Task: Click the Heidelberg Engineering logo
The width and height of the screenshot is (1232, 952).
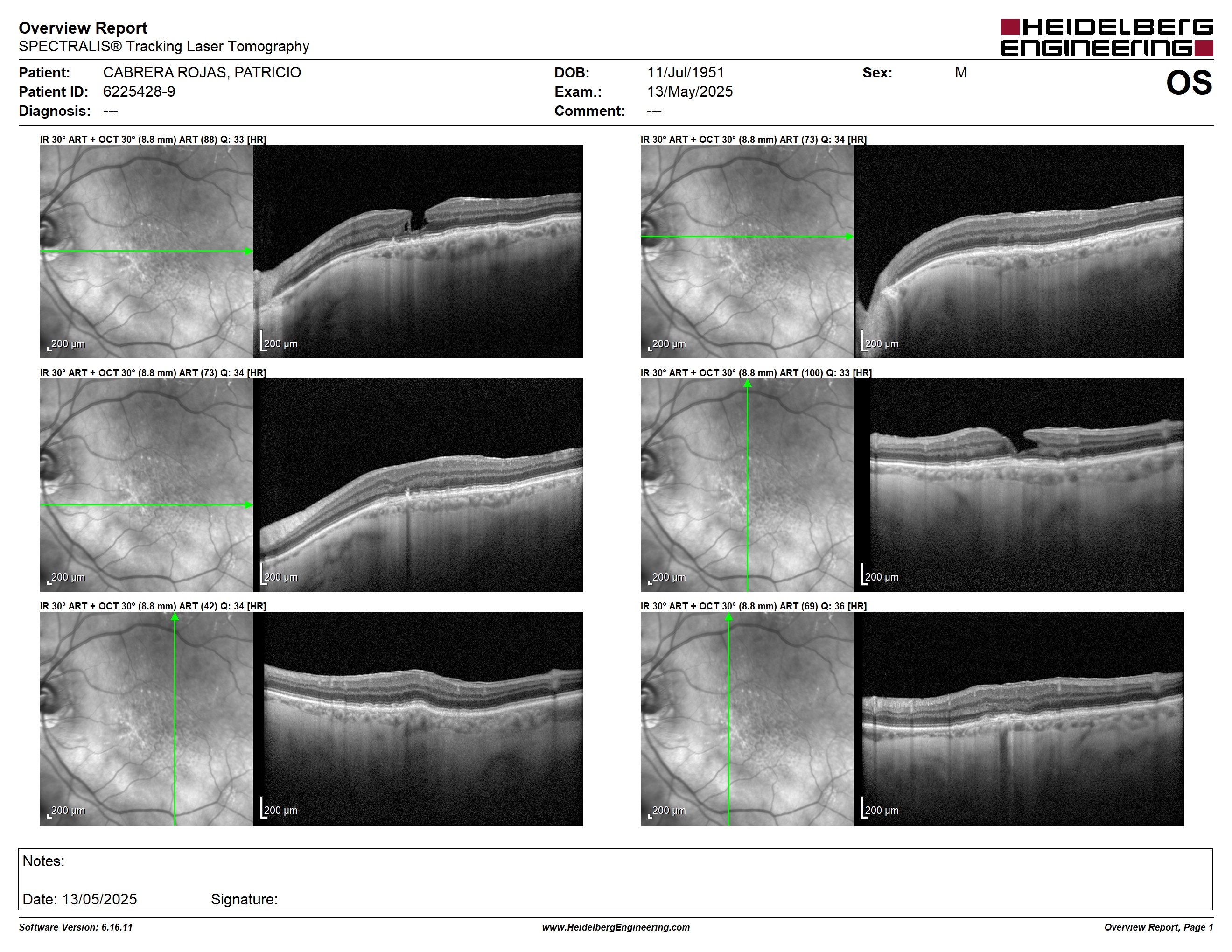Action: pyautogui.click(x=1106, y=37)
